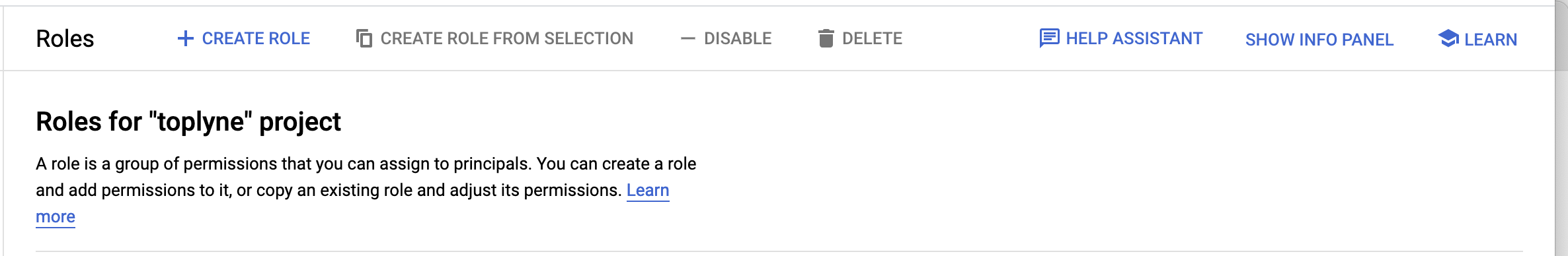
Task: Click the graduation cap Learn icon
Action: 1448,38
